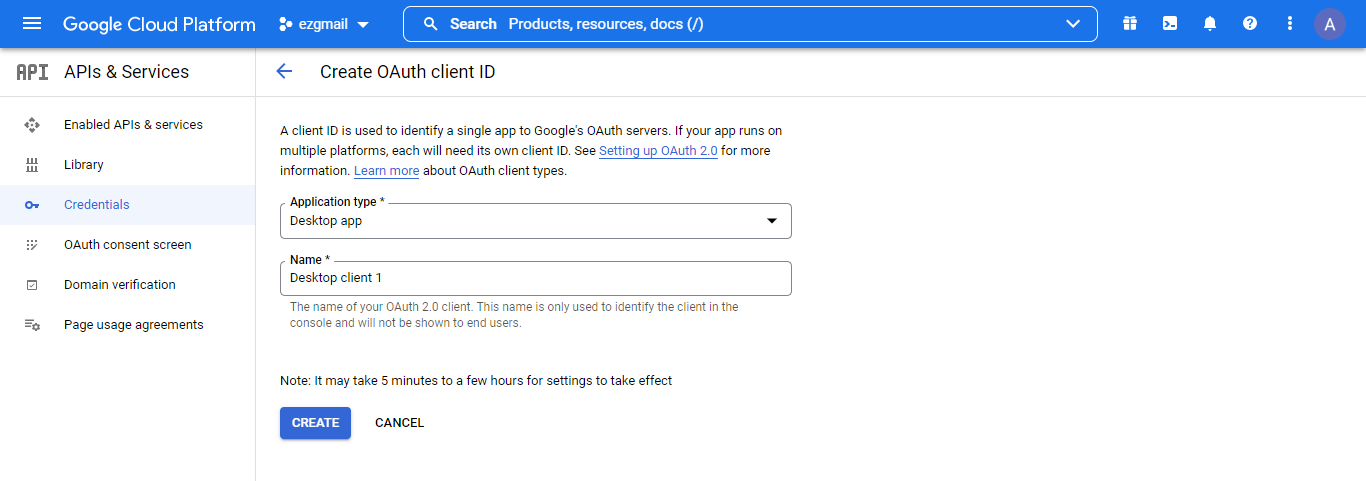Click the Credentials key icon
Viewport: 1366px width, 481px height.
32,205
